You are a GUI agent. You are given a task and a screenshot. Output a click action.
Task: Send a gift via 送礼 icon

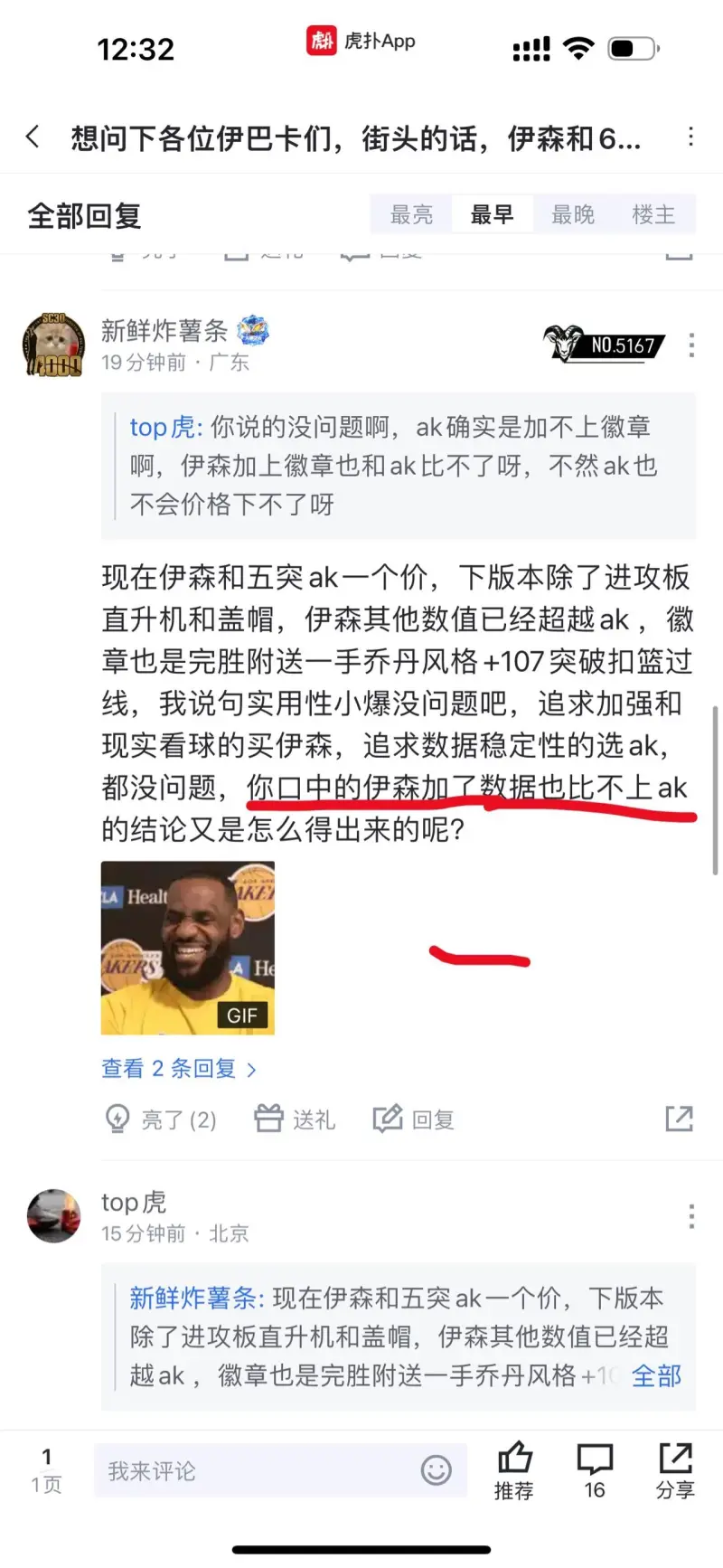295,1119
